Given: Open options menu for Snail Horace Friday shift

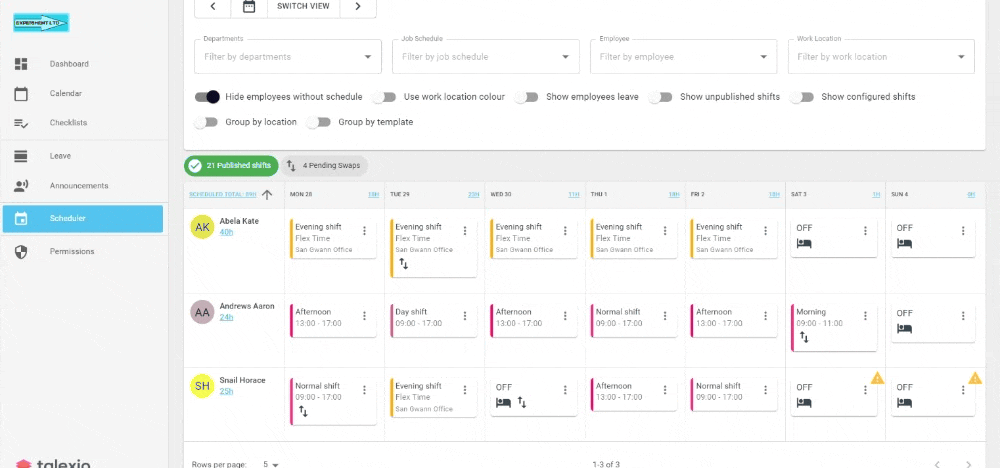Looking at the screenshot, I should pos(765,390).
